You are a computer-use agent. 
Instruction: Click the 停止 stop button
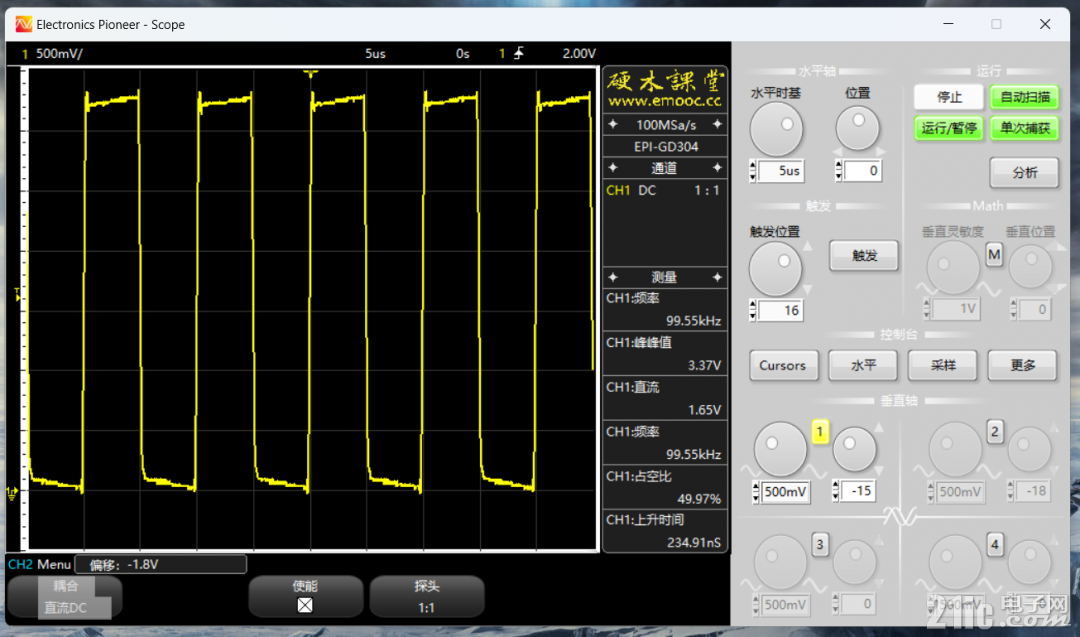(948, 97)
